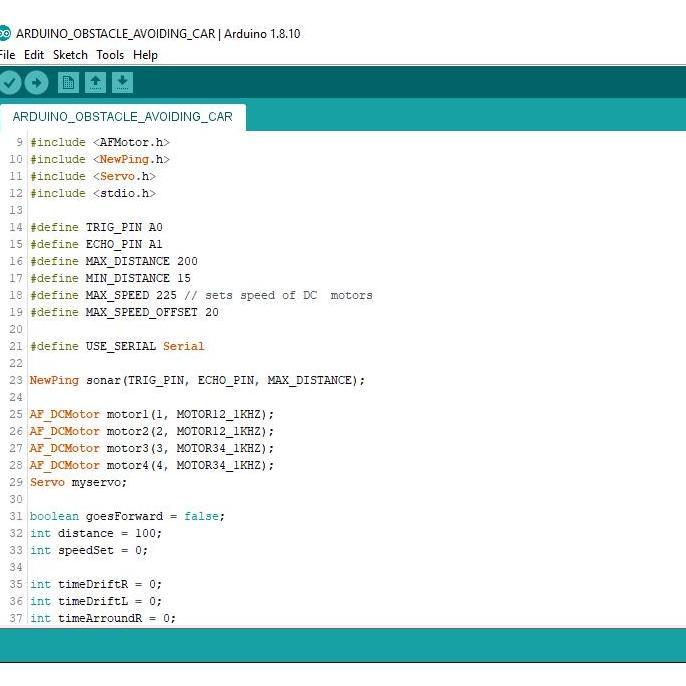Open a sketch with the Open arrow icon
The height and width of the screenshot is (686, 686).
click(x=95, y=83)
